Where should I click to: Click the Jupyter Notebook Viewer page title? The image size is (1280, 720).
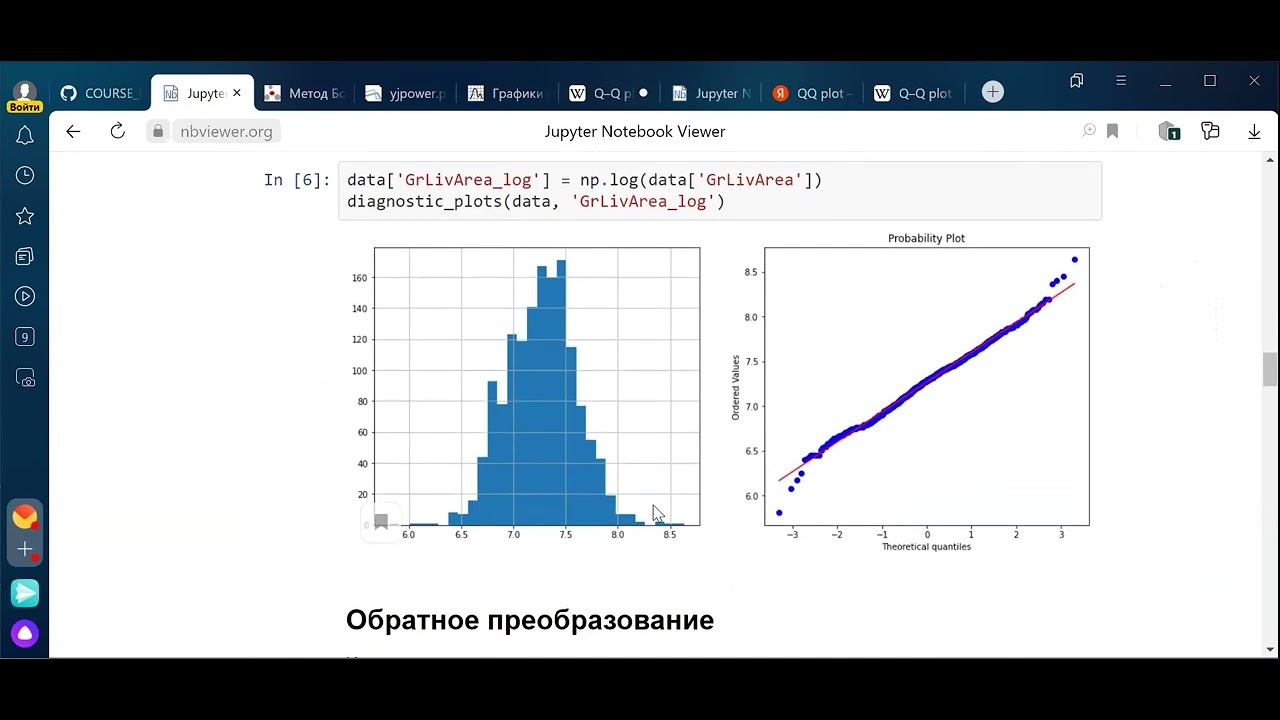tap(635, 131)
